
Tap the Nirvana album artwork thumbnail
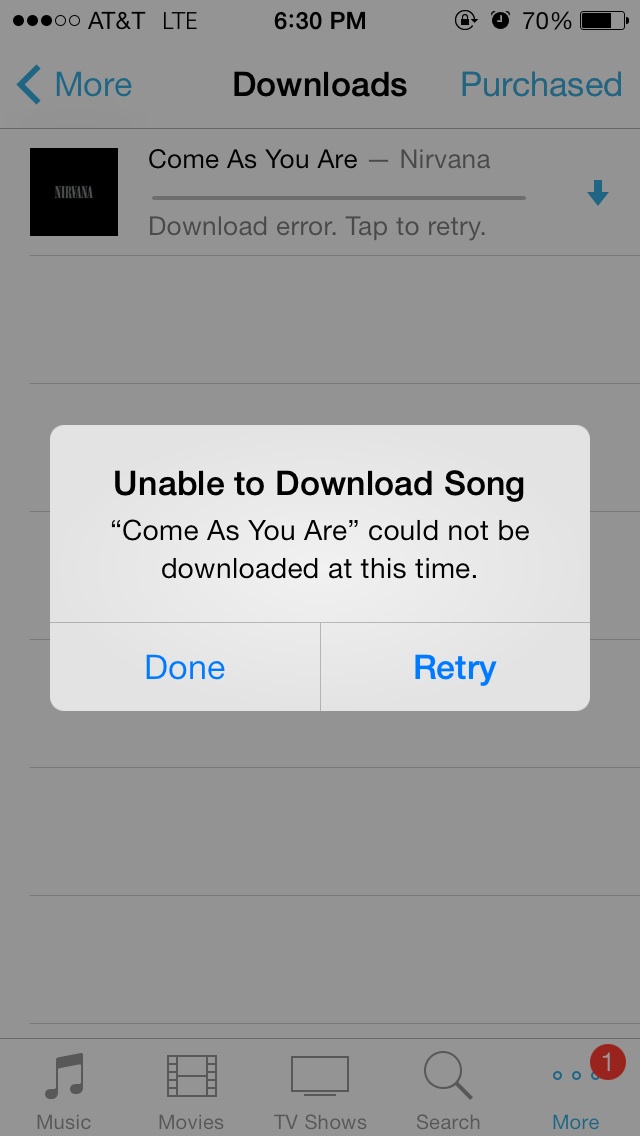coord(74,192)
